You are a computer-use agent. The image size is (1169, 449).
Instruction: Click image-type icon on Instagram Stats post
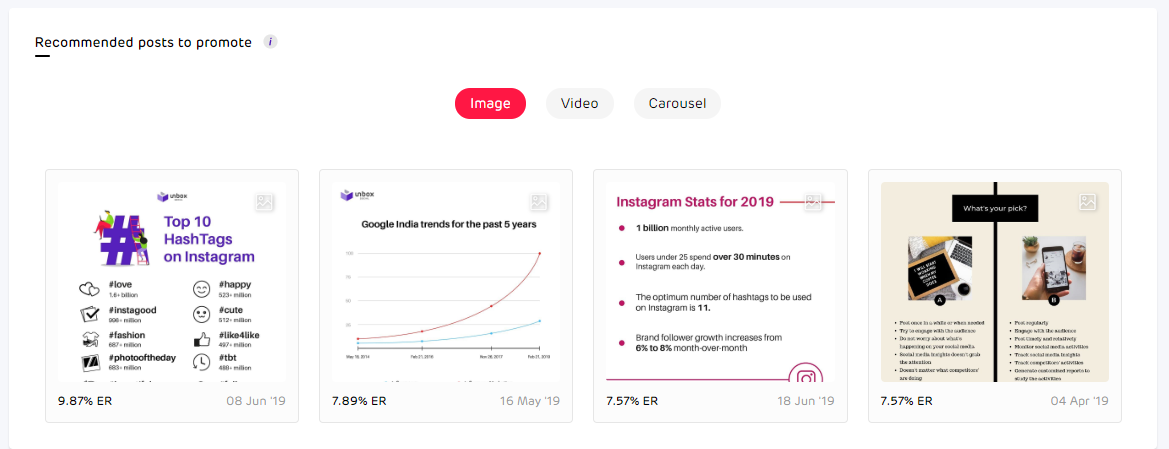pos(813,202)
